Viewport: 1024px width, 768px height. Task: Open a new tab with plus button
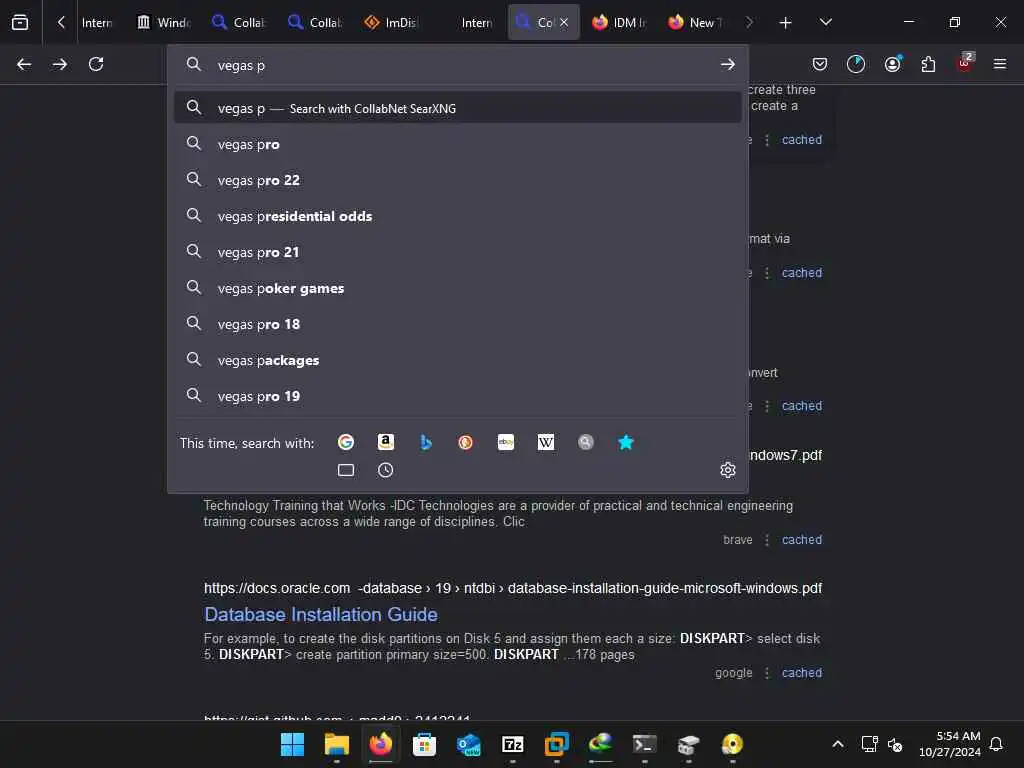pos(786,23)
